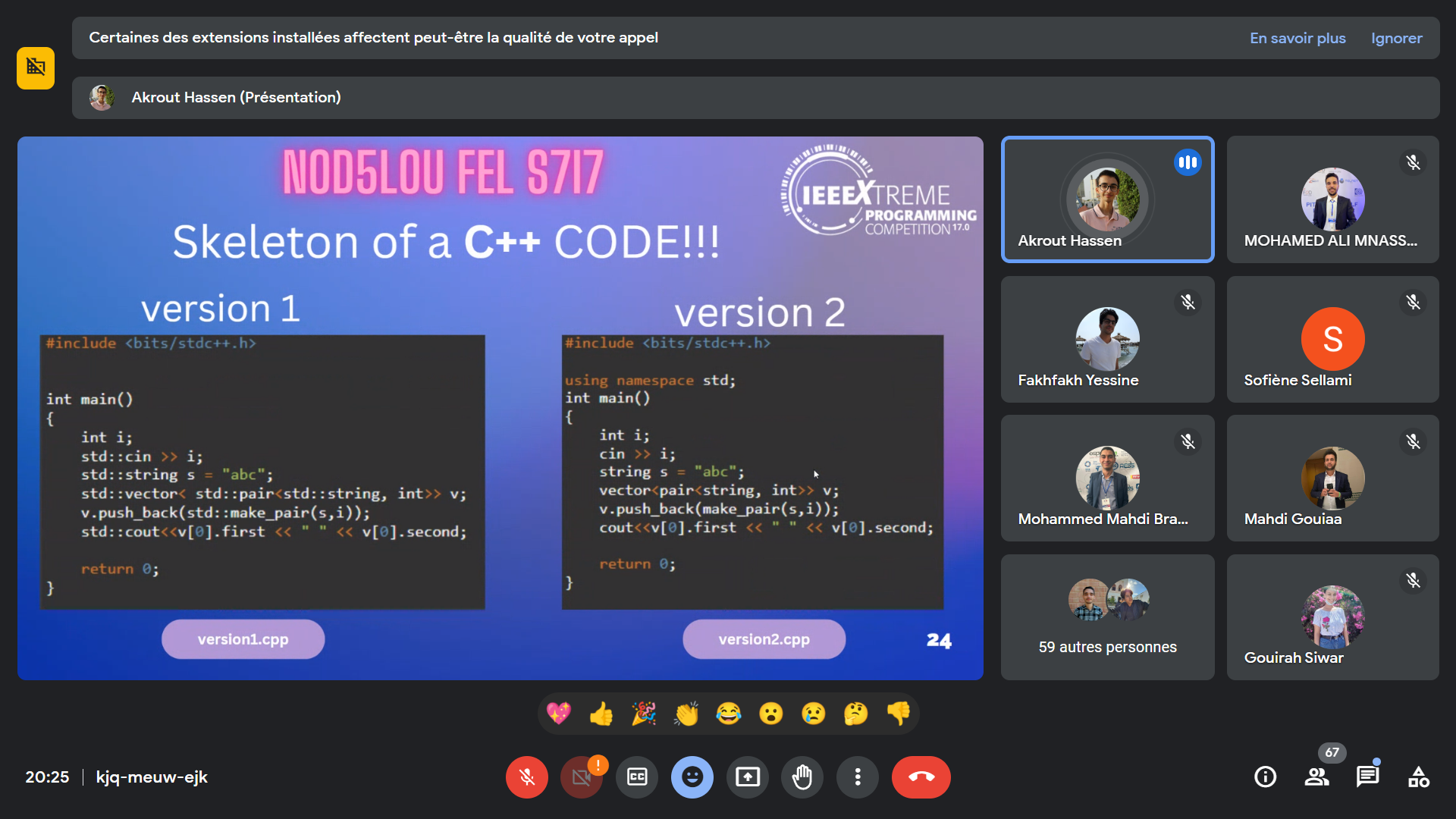
Task: Open more options menu (three dots)
Action: [x=857, y=777]
